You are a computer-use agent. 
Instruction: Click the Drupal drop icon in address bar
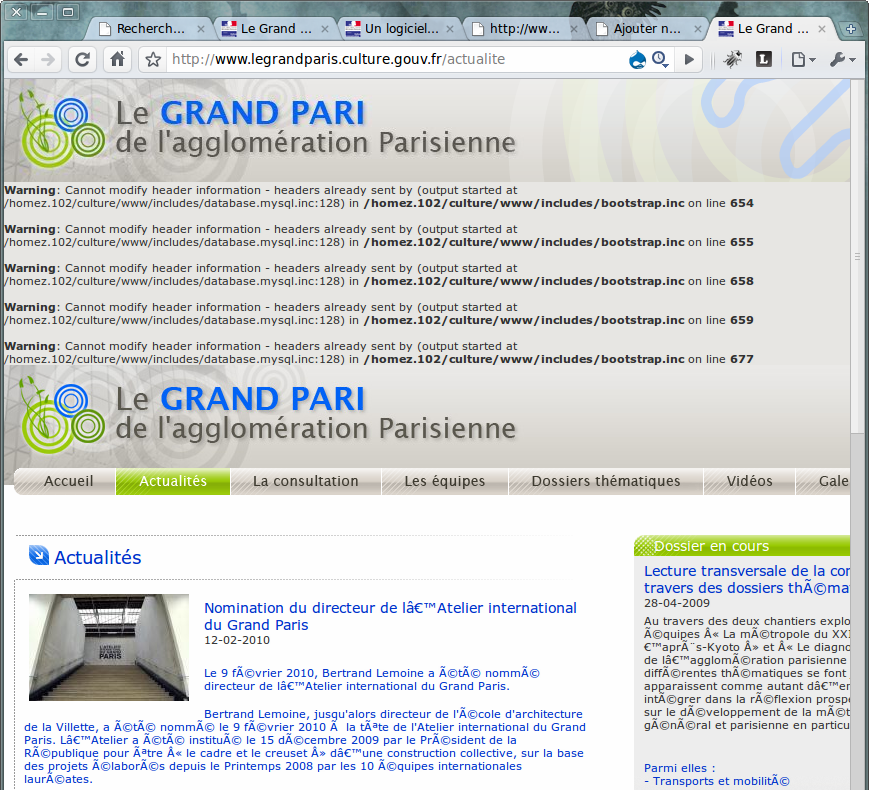[637, 59]
